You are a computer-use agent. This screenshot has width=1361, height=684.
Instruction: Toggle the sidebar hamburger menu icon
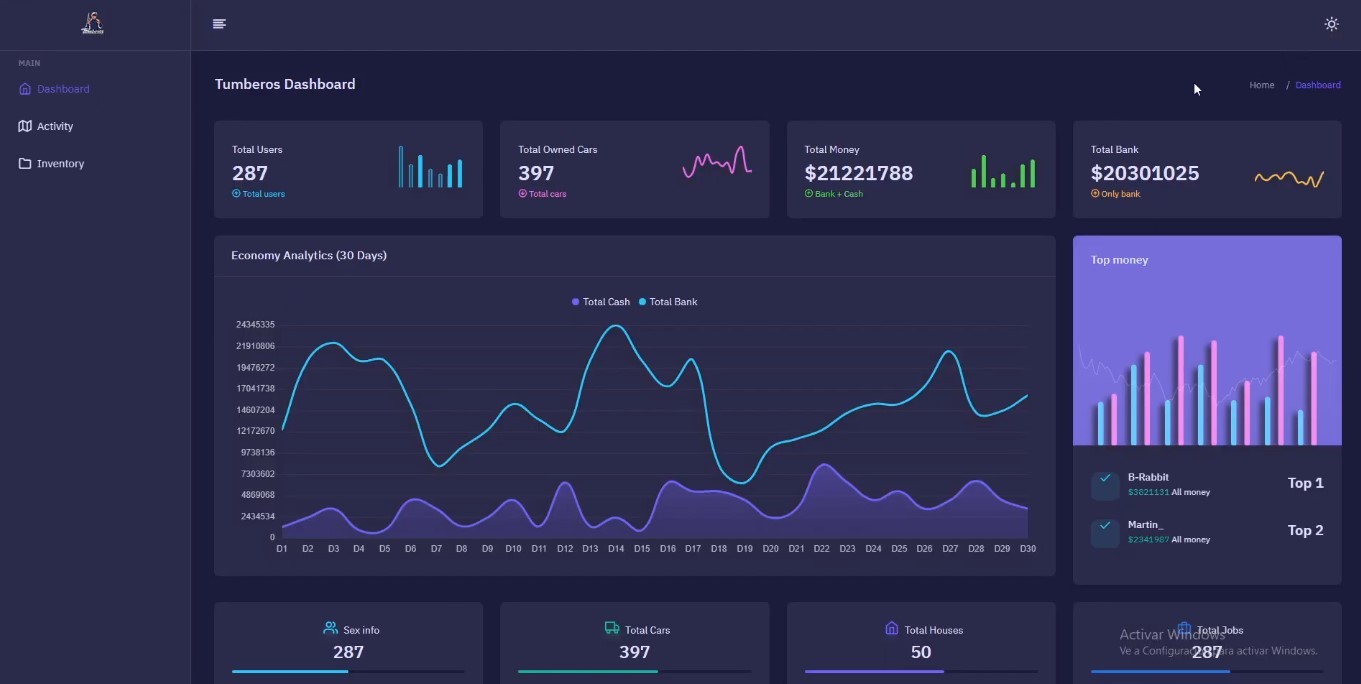(x=219, y=24)
